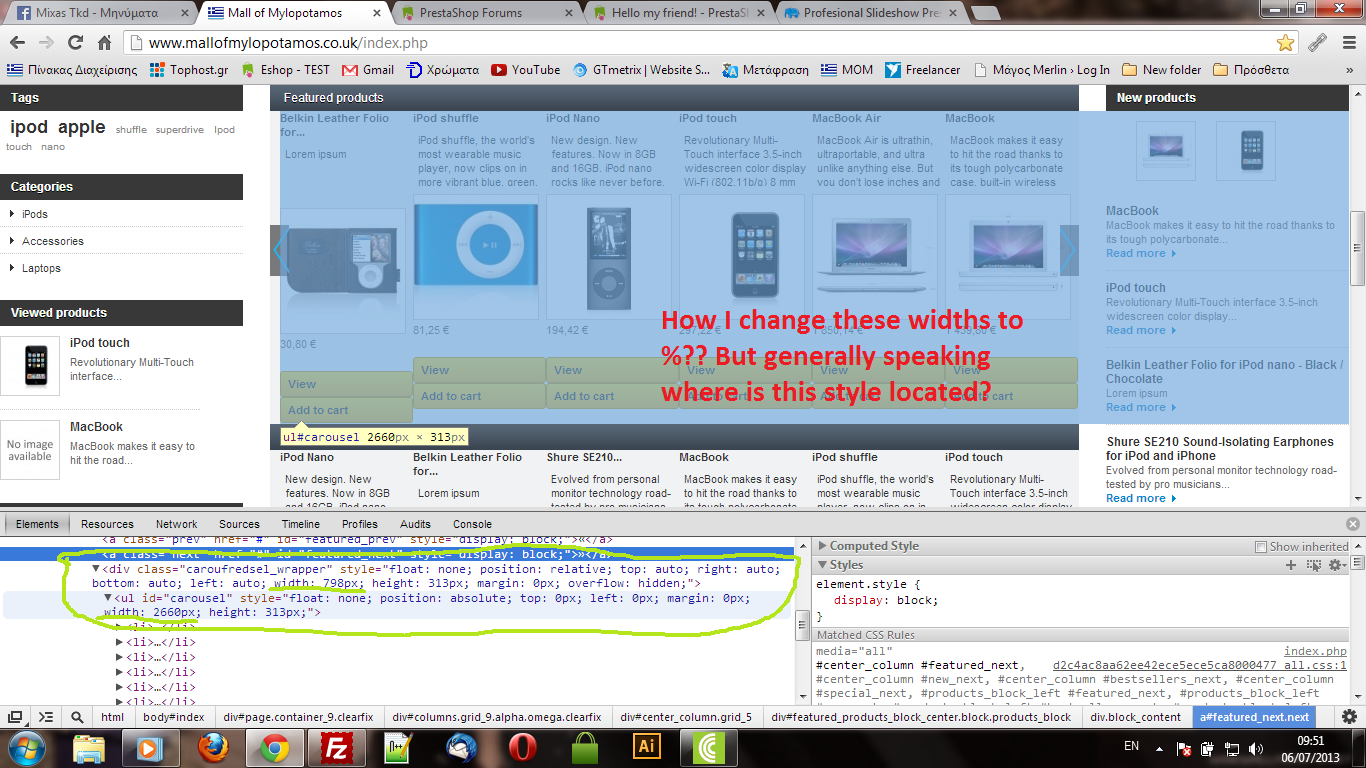This screenshot has height=768, width=1366.
Task: Click the 'apple' tag link
Action: pos(81,127)
